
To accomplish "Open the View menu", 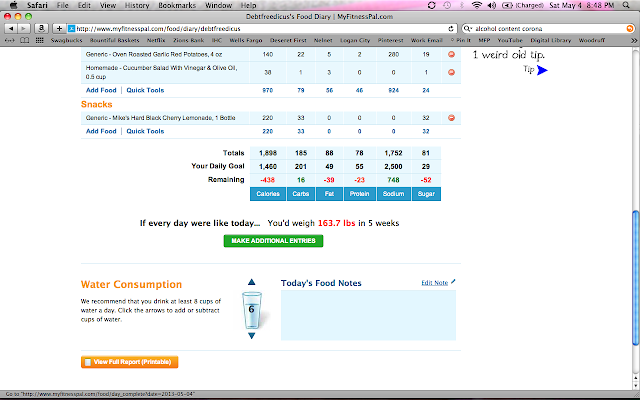I will pyautogui.click(x=108, y=5).
